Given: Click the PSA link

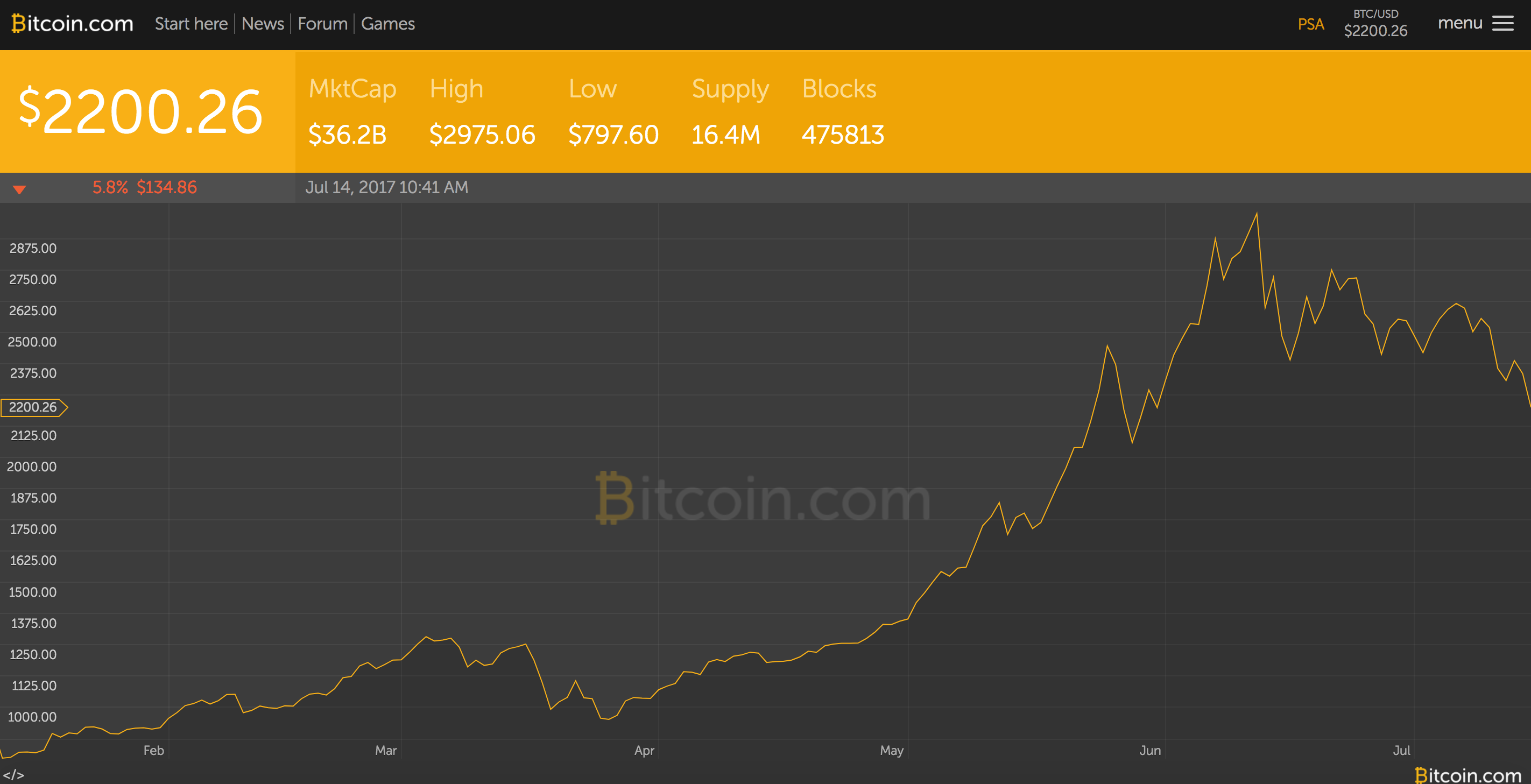Looking at the screenshot, I should tap(1310, 24).
